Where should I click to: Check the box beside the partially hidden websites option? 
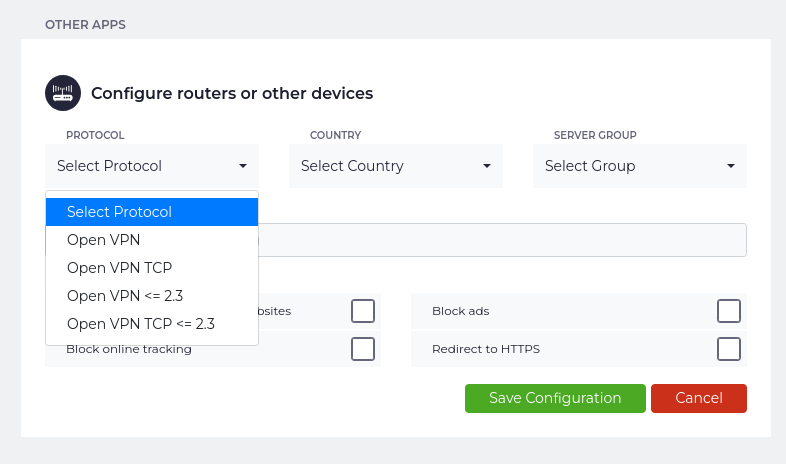(x=363, y=311)
